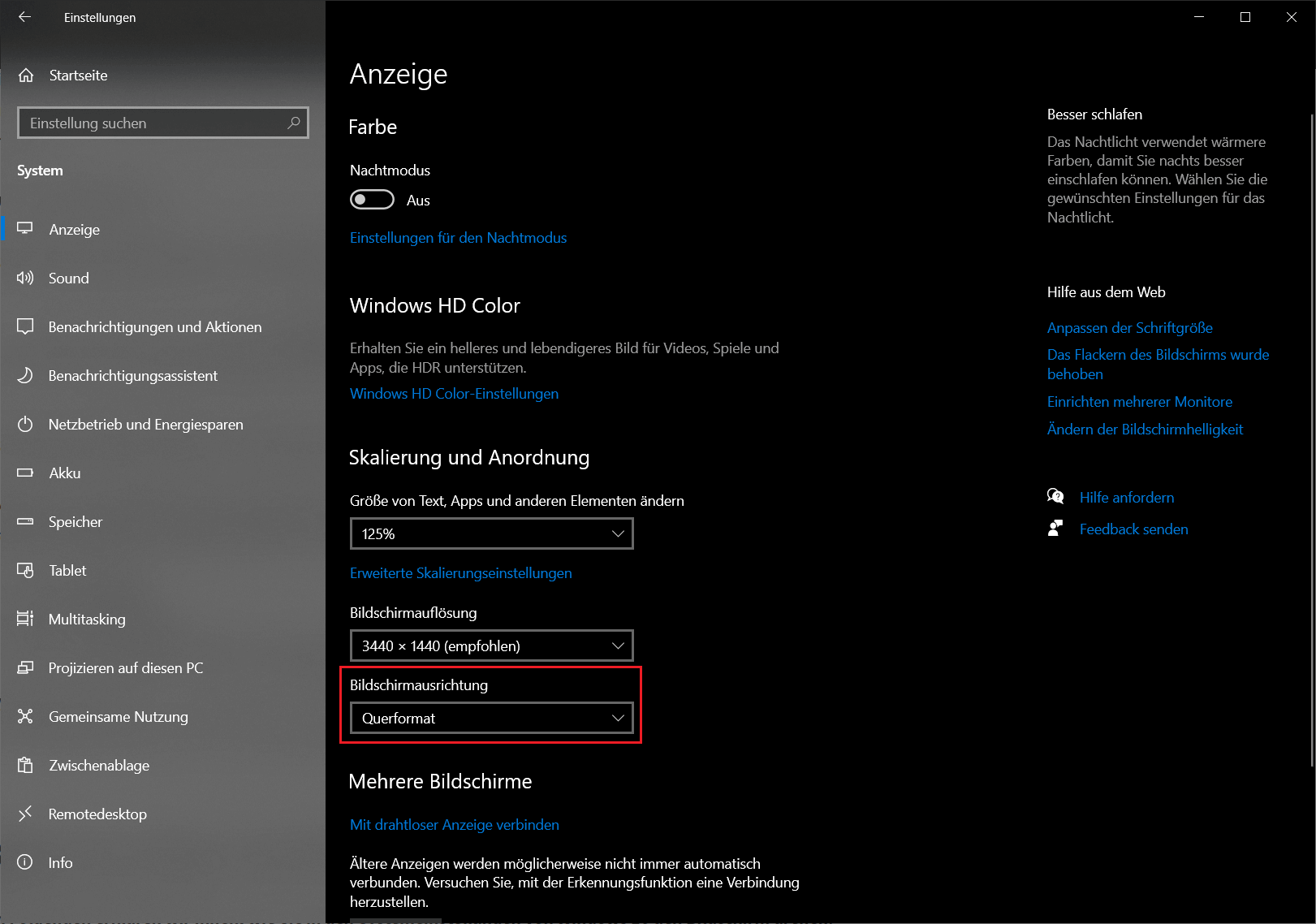Image resolution: width=1316 pixels, height=924 pixels.
Task: Click the Einstellung suchen search field
Action: 154,123
